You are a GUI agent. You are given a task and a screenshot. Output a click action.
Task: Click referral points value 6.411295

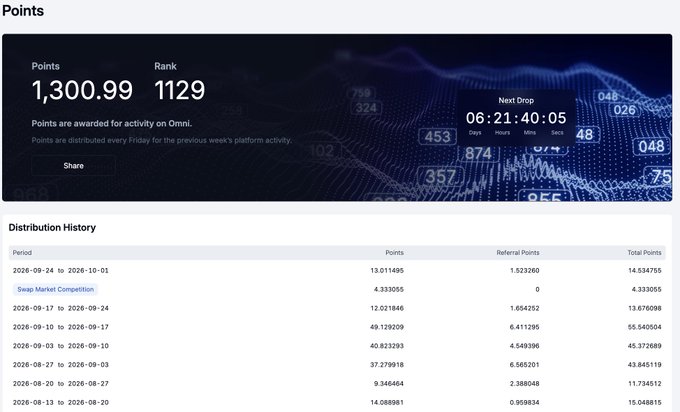point(524,327)
